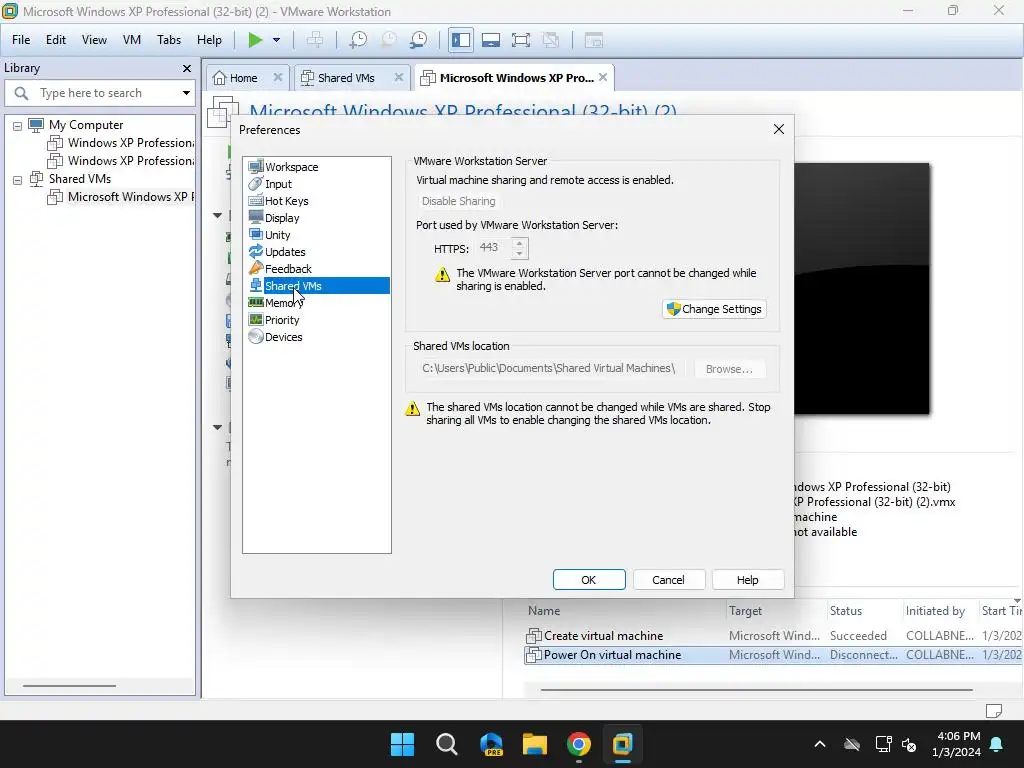Close the Home tab
This screenshot has height=768, width=1024.
pos(278,77)
